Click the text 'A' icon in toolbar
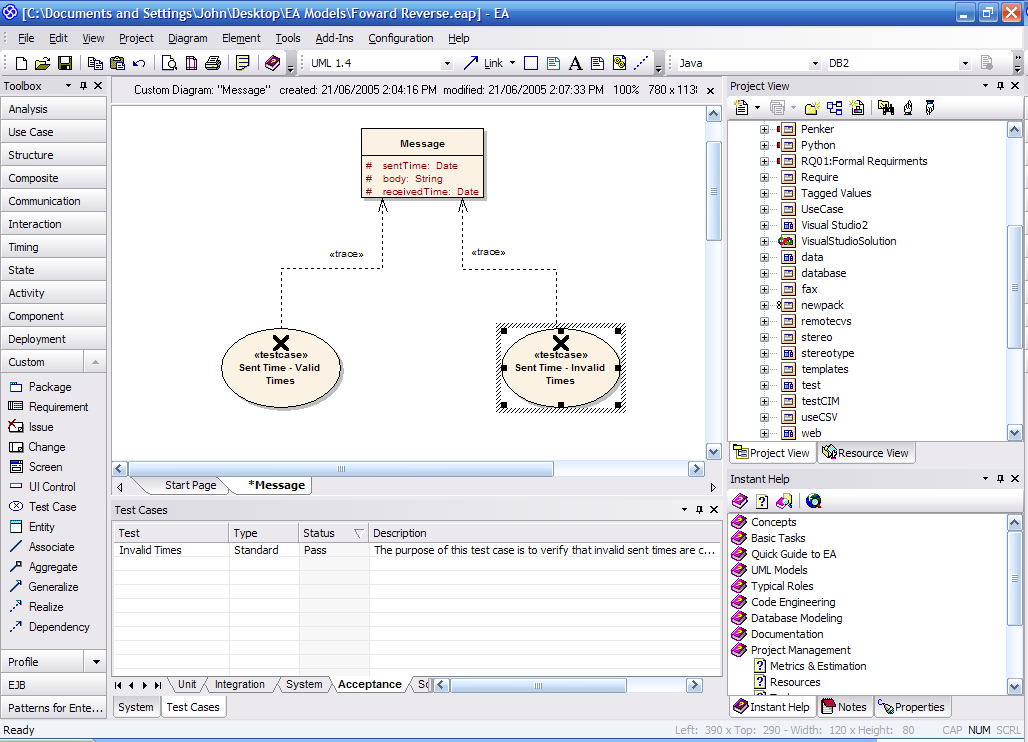This screenshot has width=1028, height=742. (575, 63)
